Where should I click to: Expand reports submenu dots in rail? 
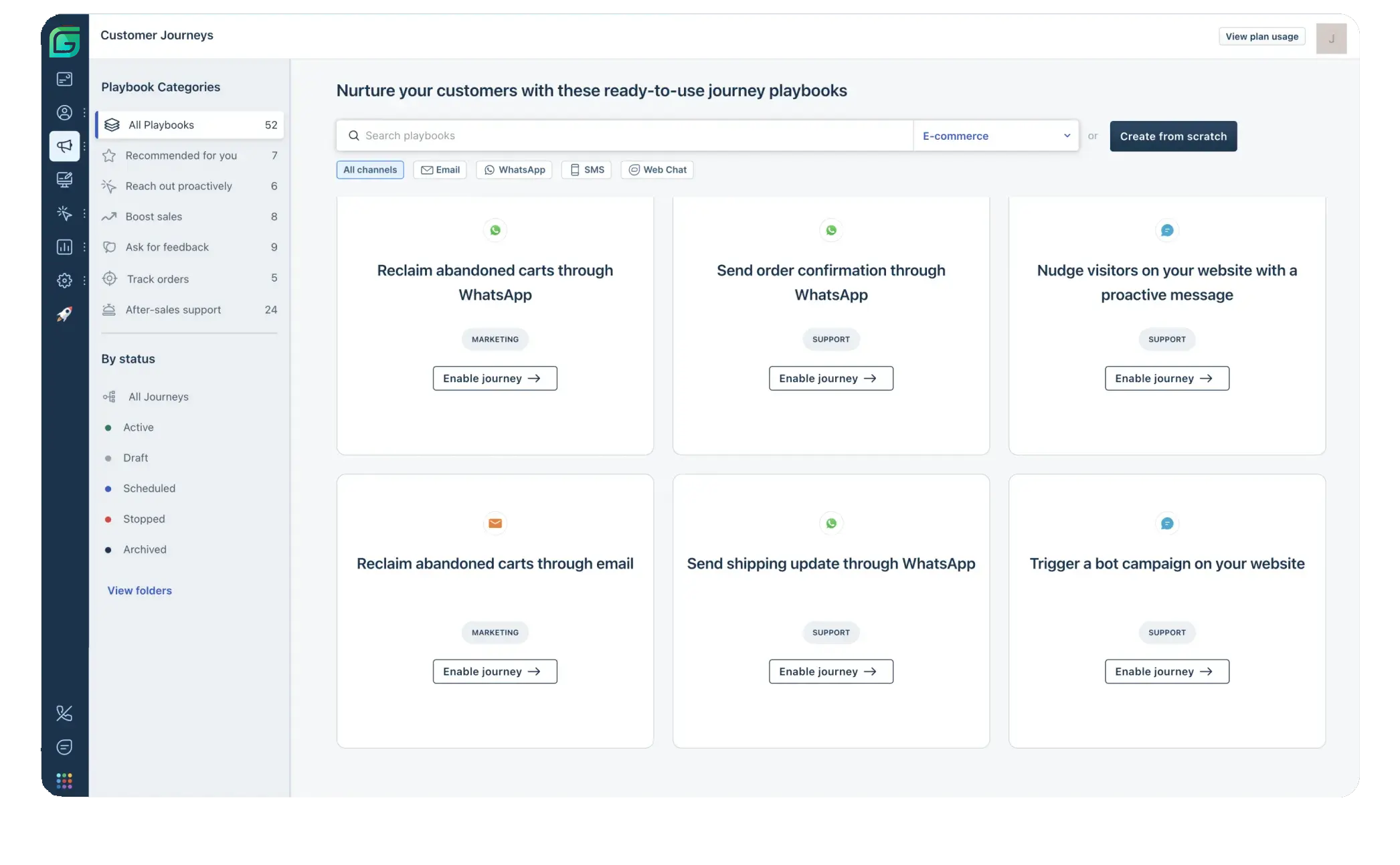84,247
